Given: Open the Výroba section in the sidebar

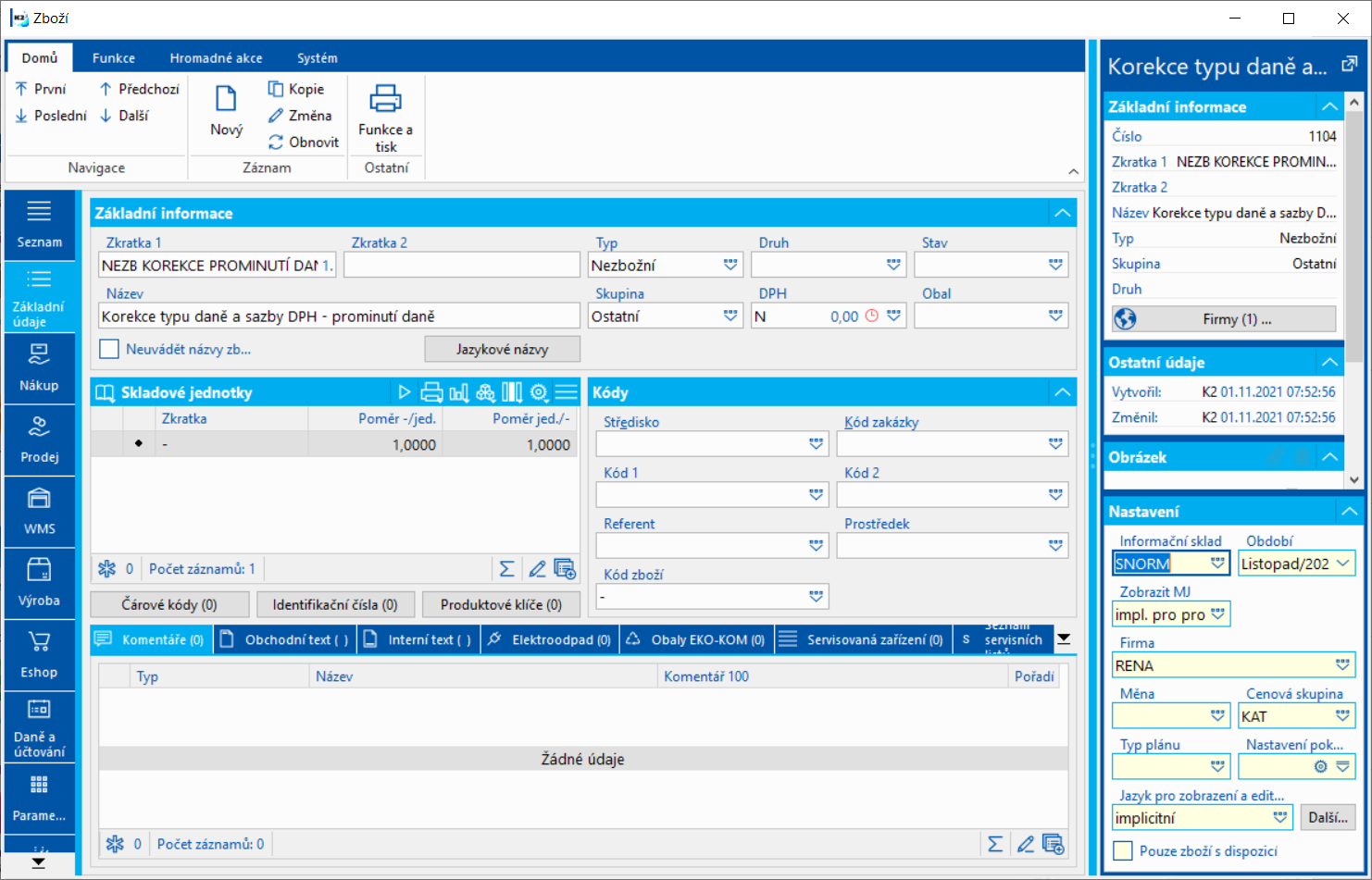Looking at the screenshot, I should point(39,584).
